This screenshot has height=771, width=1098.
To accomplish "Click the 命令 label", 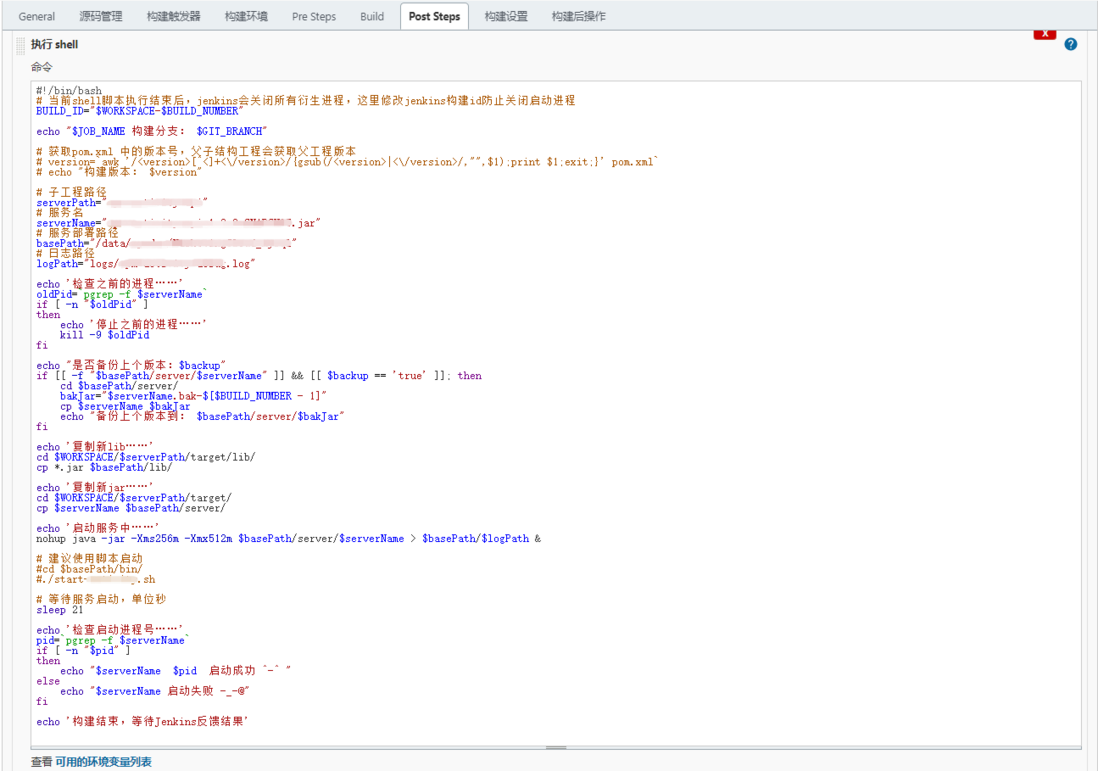I will tap(41, 67).
